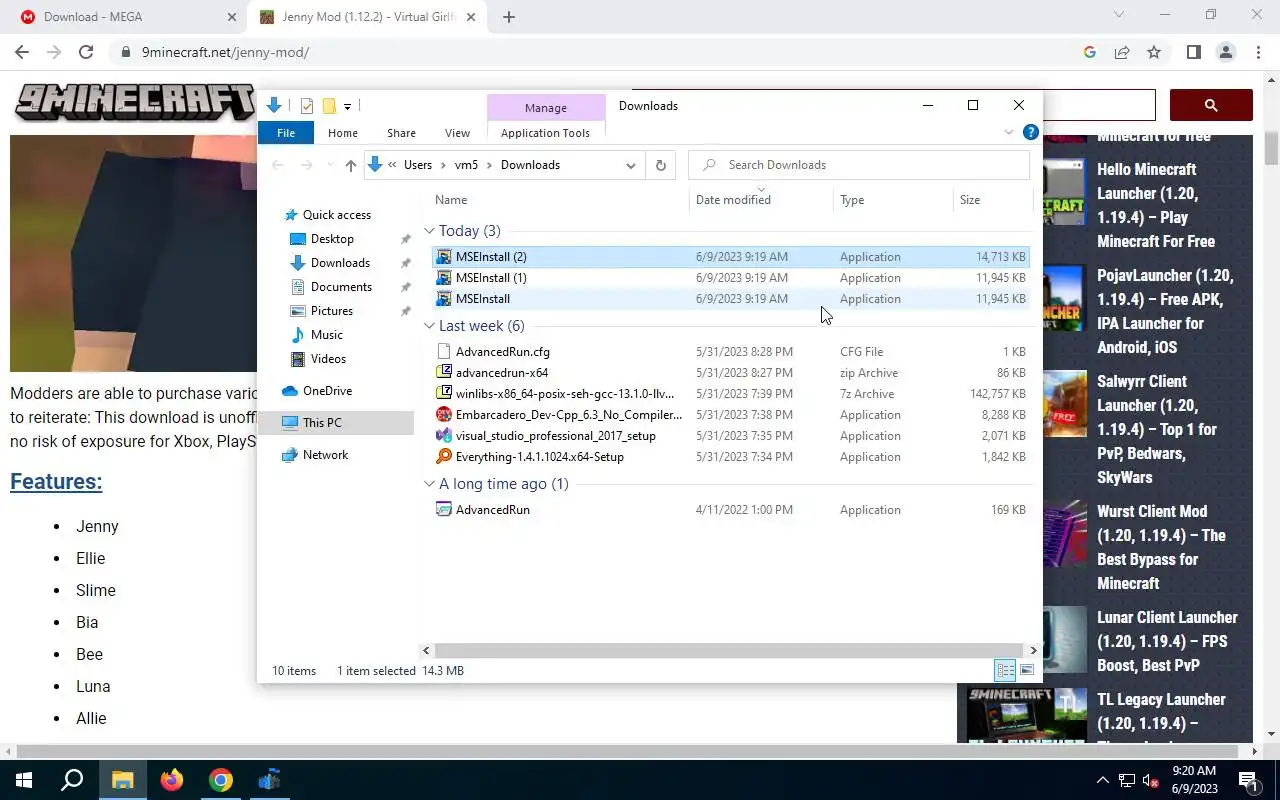The width and height of the screenshot is (1280, 800).
Task: Open the Customize Quick Access Toolbar dropdown
Action: [347, 106]
